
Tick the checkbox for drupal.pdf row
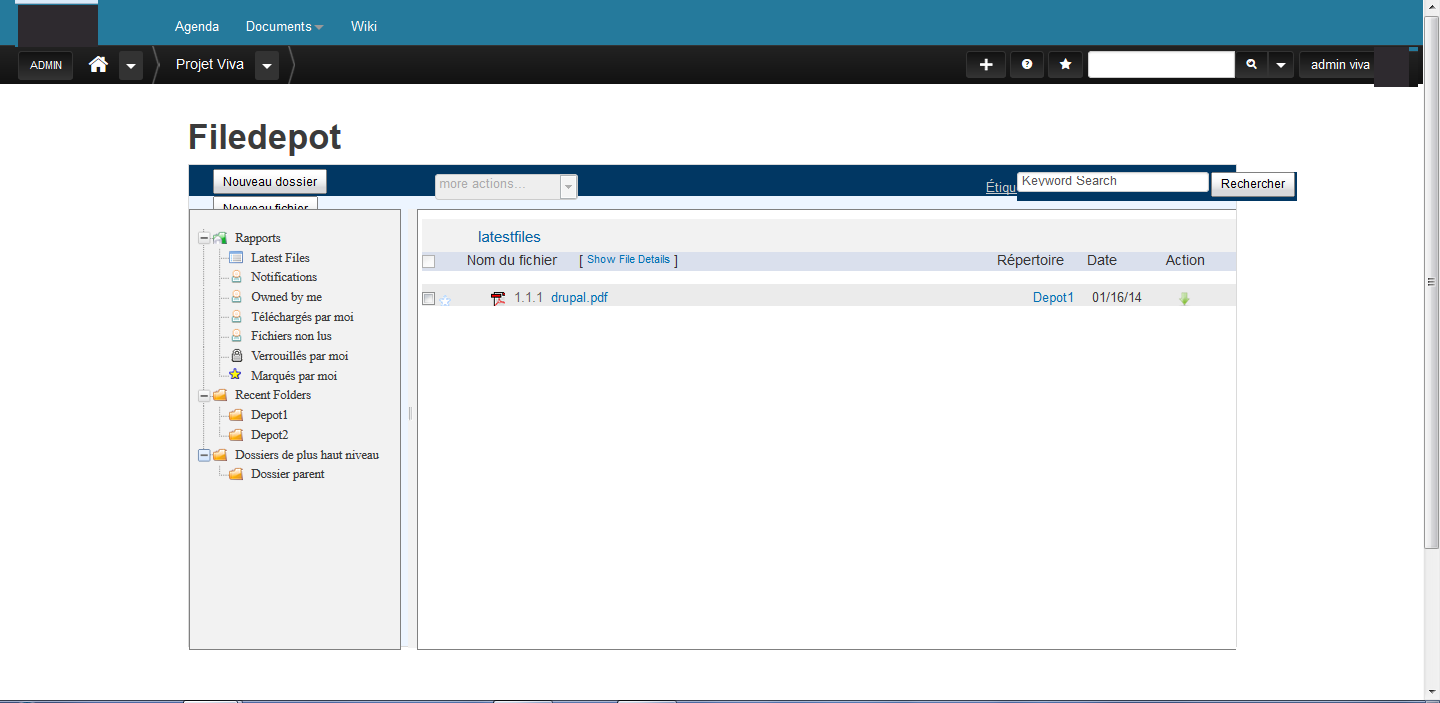point(429,298)
